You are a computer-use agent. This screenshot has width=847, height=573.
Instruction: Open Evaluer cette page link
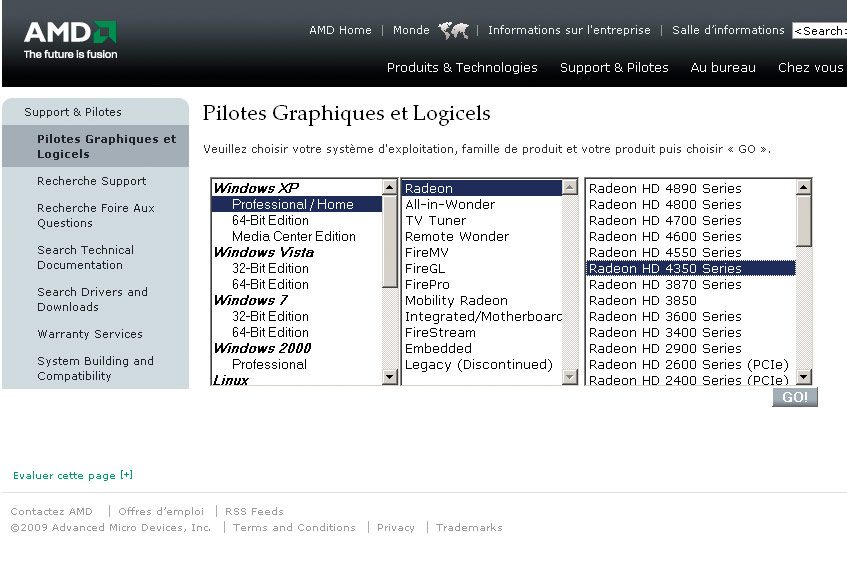click(x=64, y=475)
